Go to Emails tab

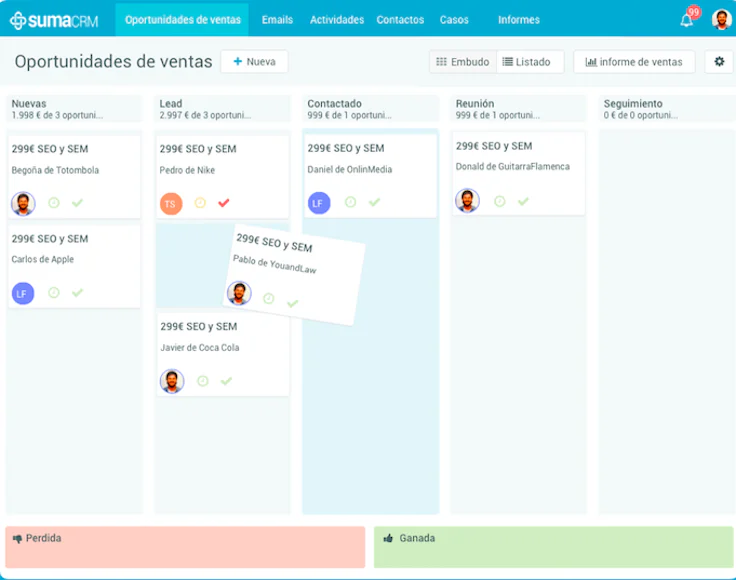[x=277, y=20]
